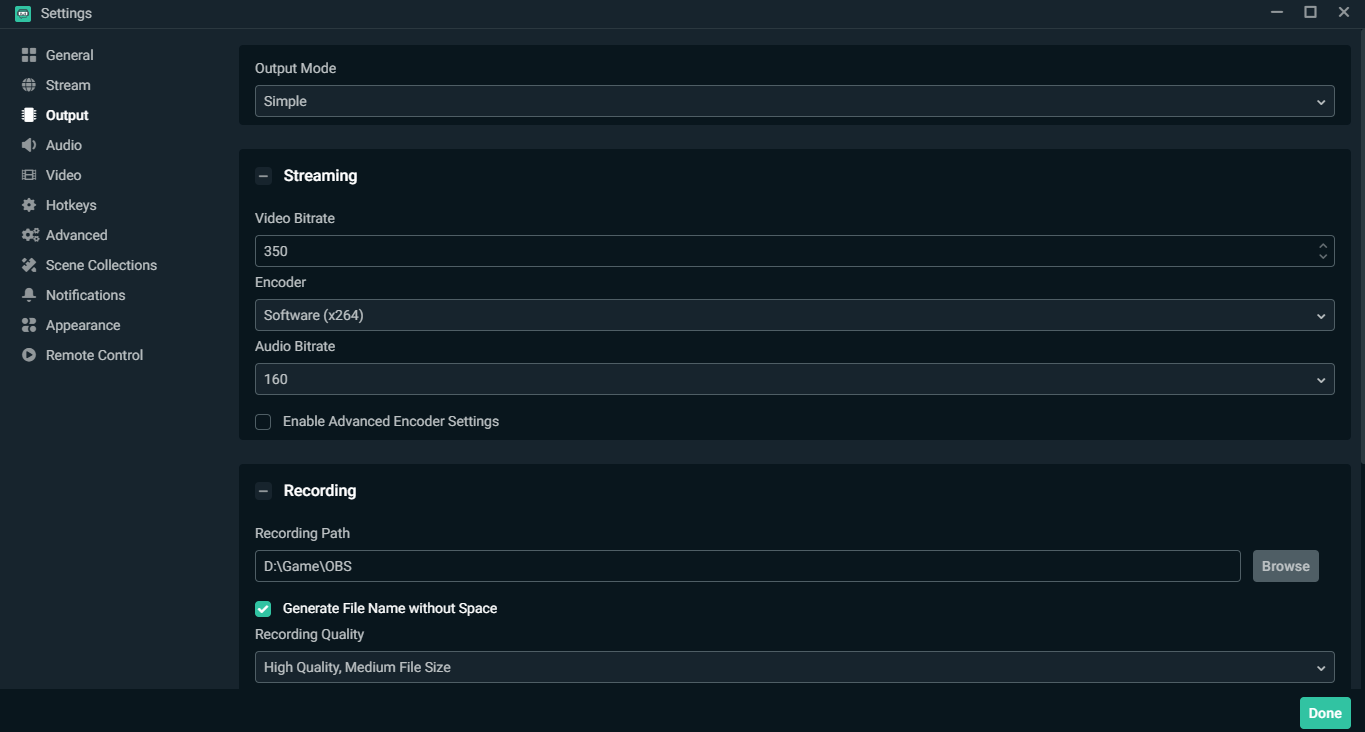Viewport: 1365px width, 732px height.
Task: Open the Stream settings via globe icon
Action: click(28, 84)
